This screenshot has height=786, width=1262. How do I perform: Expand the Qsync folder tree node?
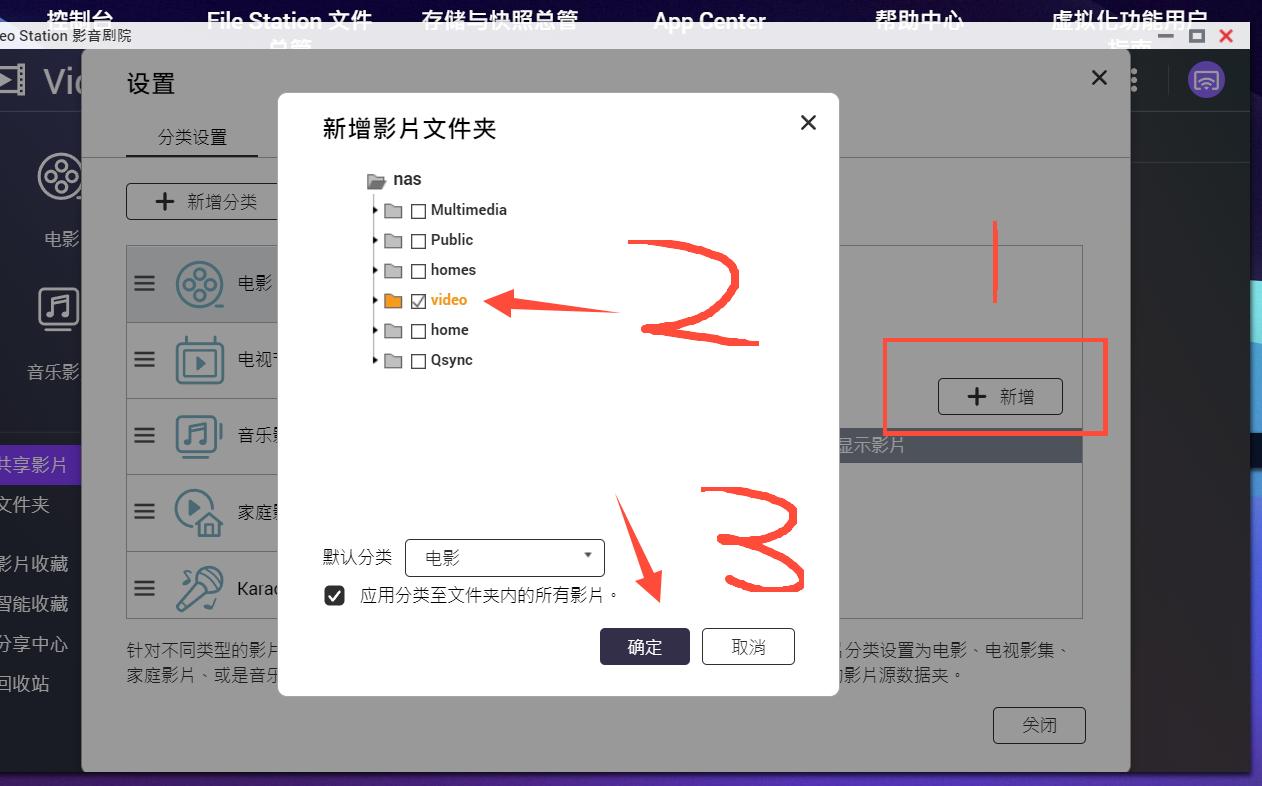point(374,360)
